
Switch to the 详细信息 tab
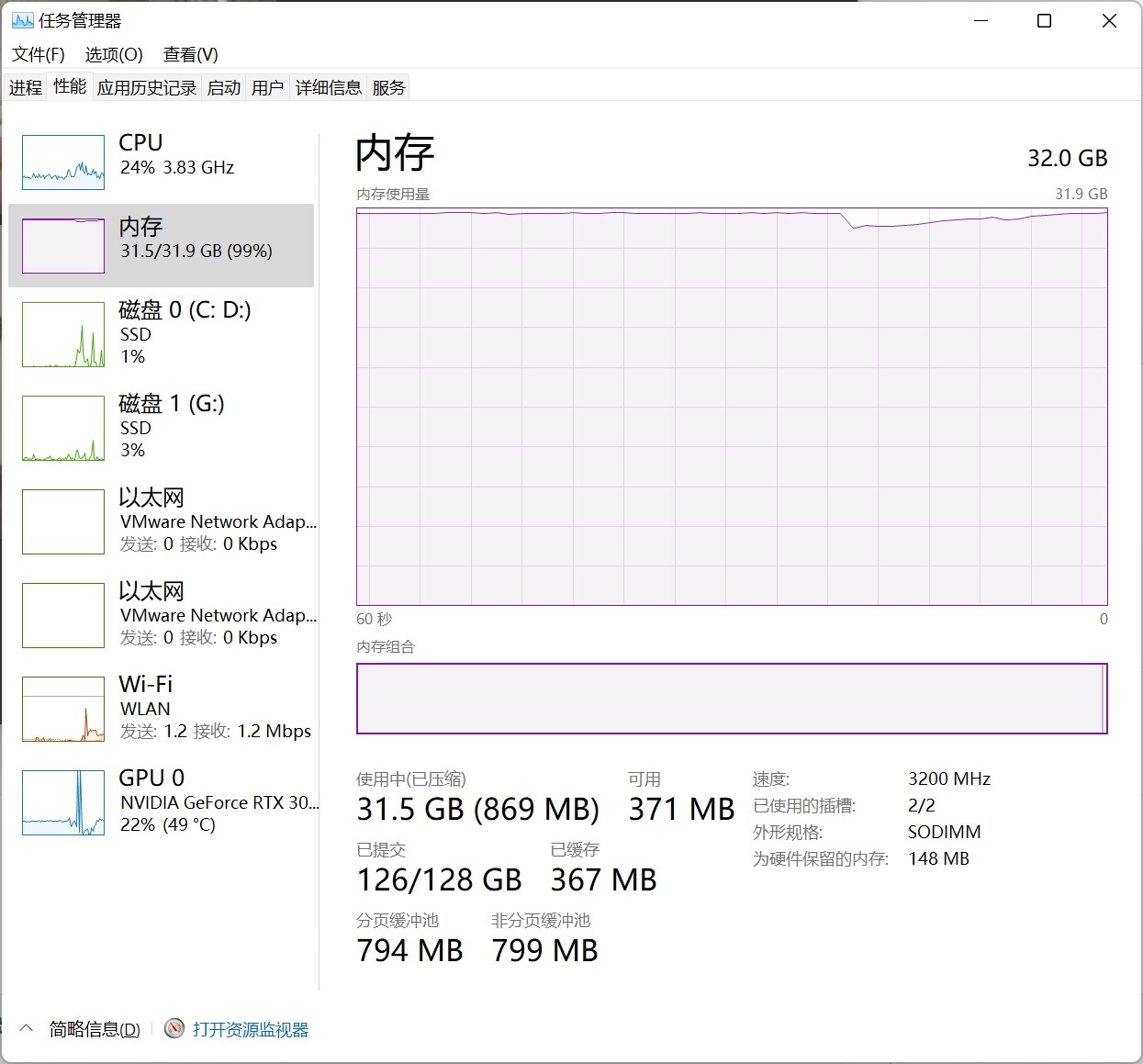[x=329, y=87]
